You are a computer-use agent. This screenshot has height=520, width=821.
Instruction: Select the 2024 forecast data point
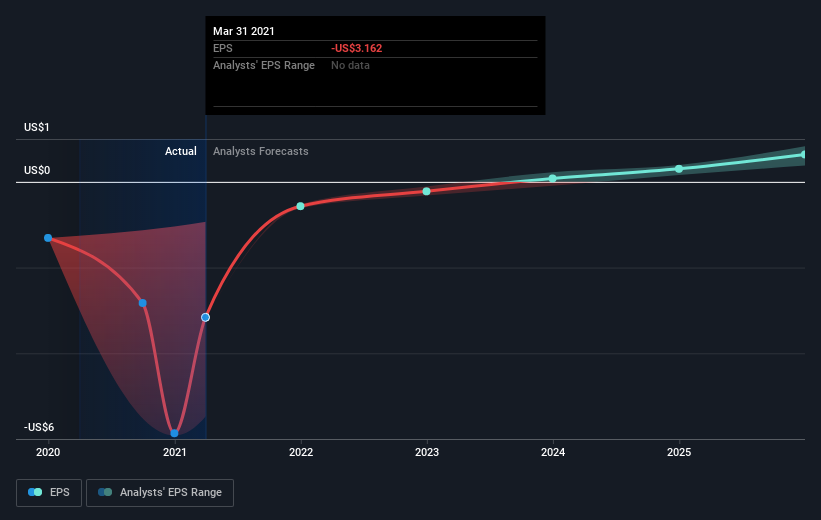[x=553, y=178]
